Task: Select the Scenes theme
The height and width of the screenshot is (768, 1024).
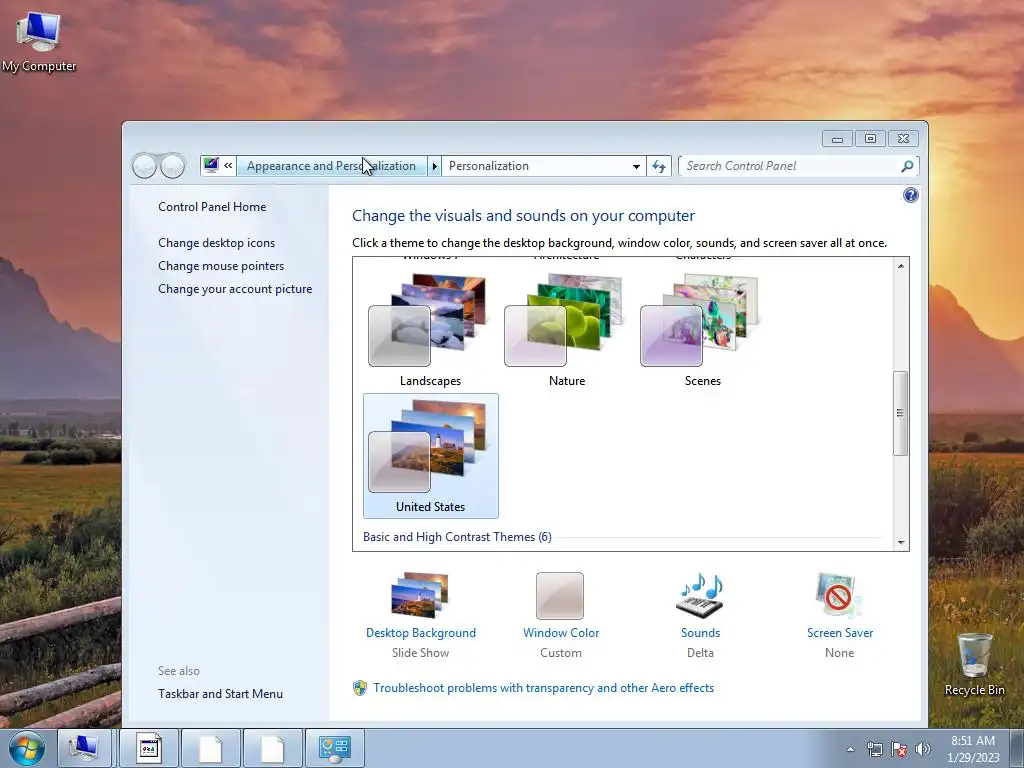Action: tap(702, 330)
